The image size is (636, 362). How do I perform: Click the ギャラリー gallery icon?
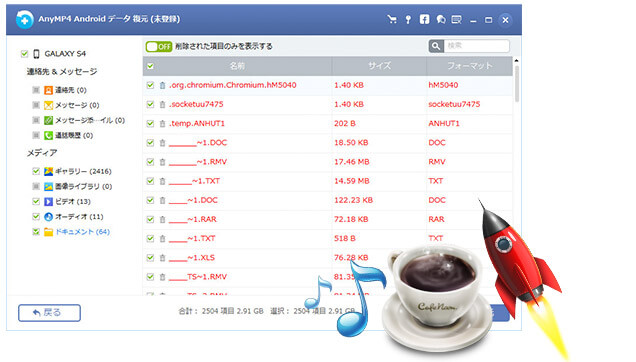(48, 171)
